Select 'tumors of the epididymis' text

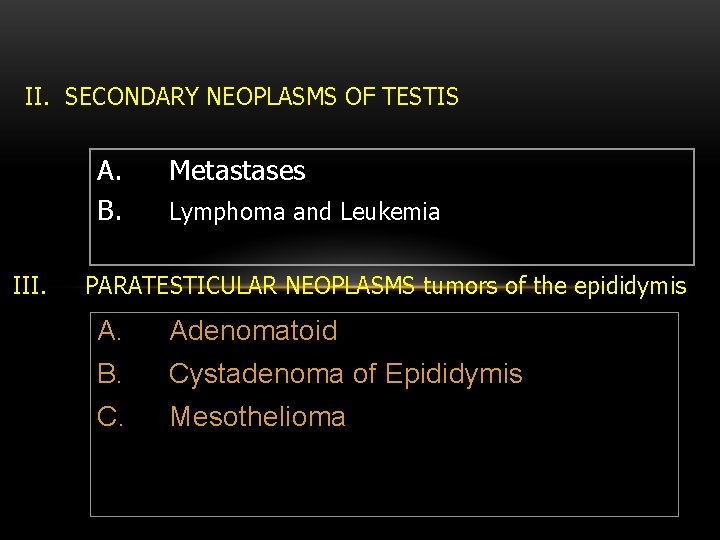(x=556, y=287)
